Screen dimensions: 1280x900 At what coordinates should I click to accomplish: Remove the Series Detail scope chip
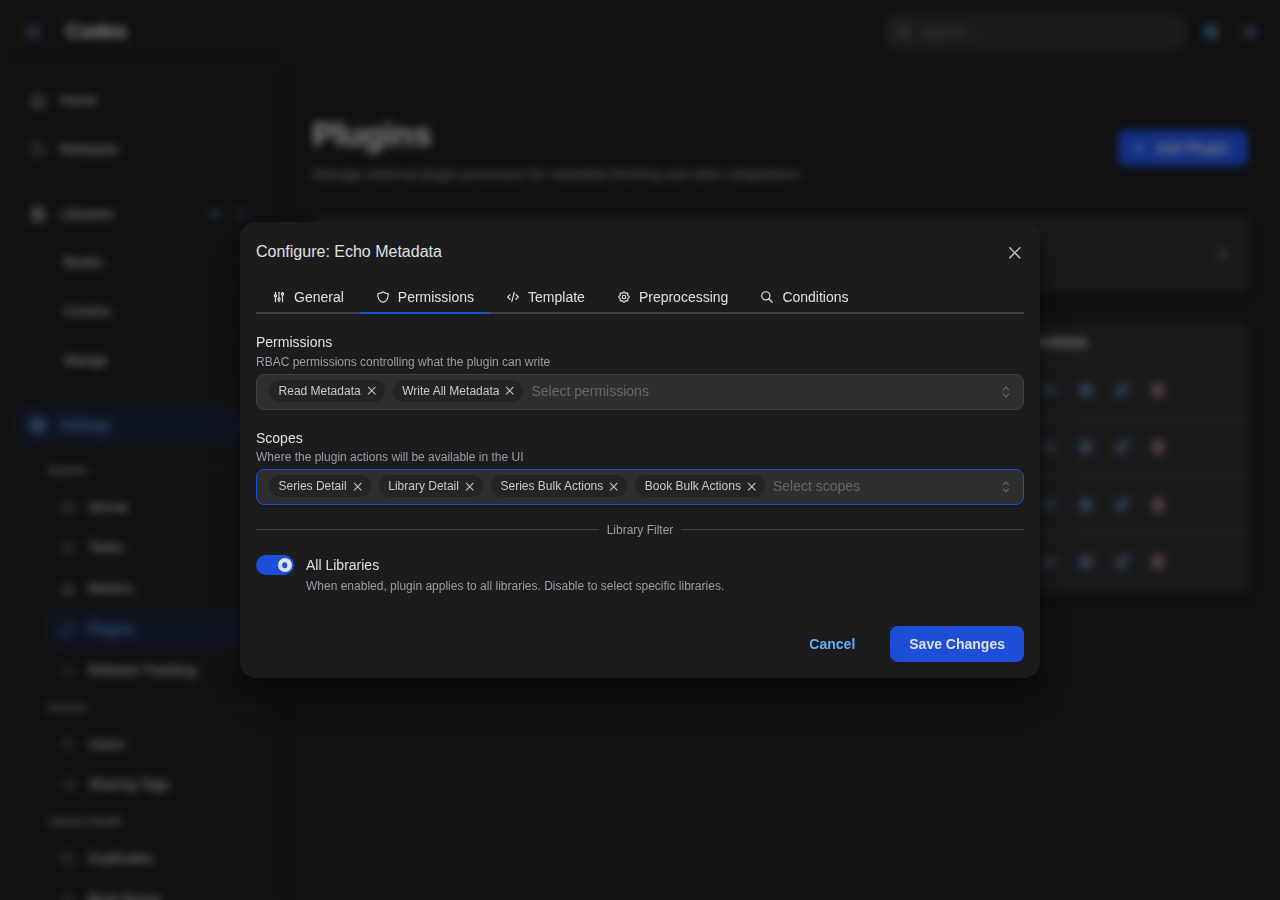coord(358,487)
